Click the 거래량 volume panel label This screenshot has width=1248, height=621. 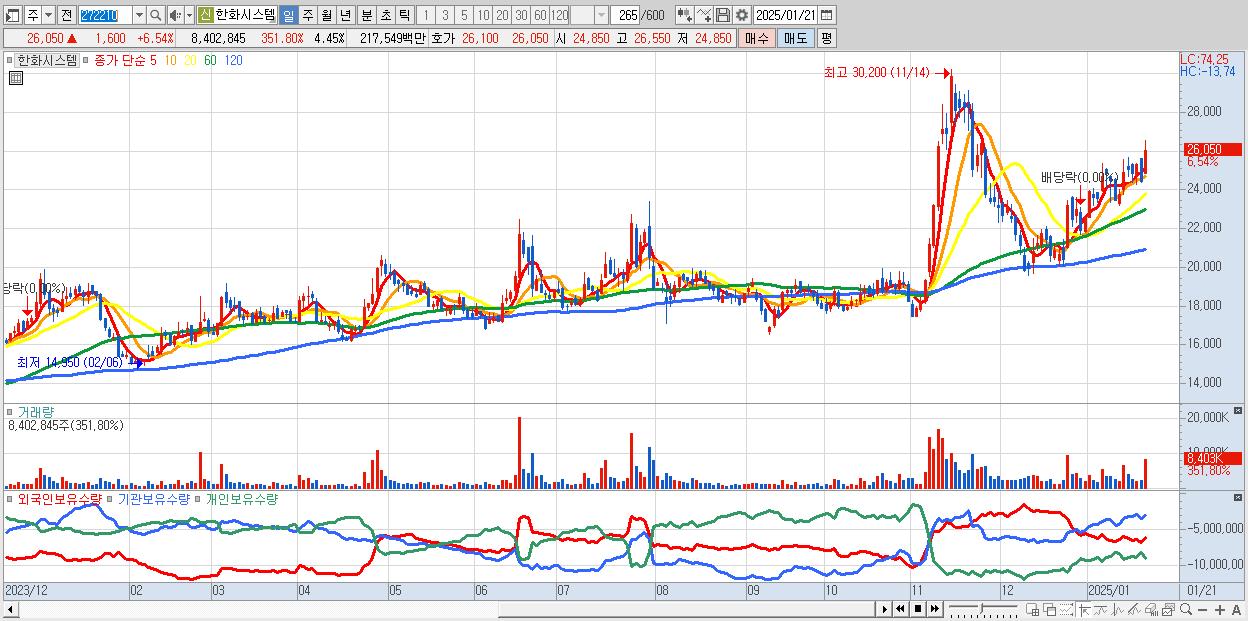[x=36, y=411]
